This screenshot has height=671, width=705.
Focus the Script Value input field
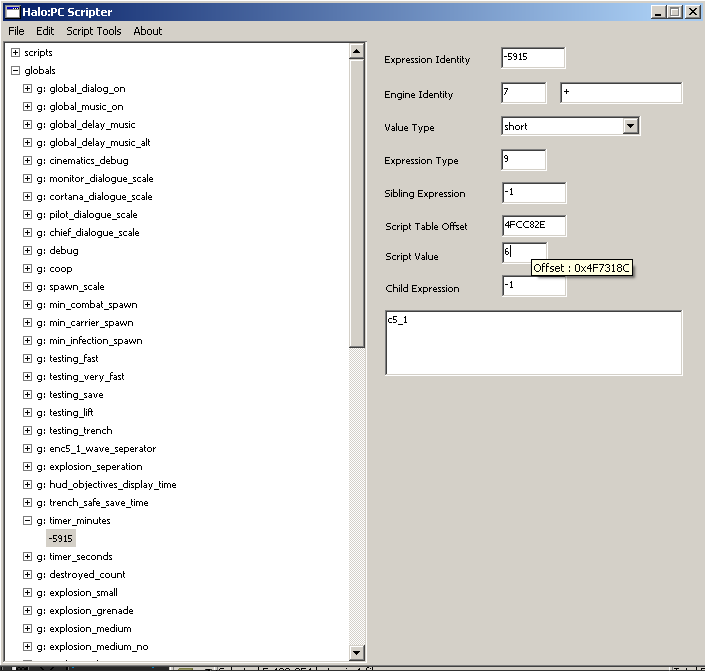point(524,253)
